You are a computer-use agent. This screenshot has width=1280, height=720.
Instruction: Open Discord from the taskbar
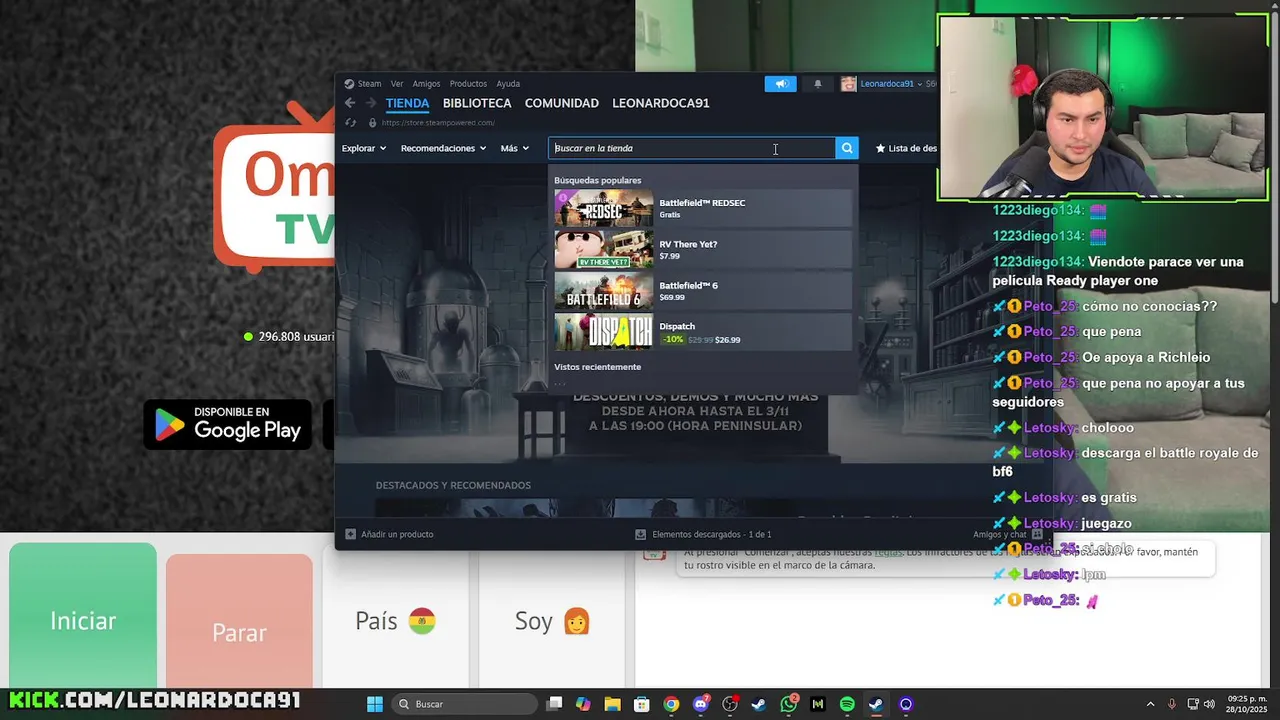[701, 704]
